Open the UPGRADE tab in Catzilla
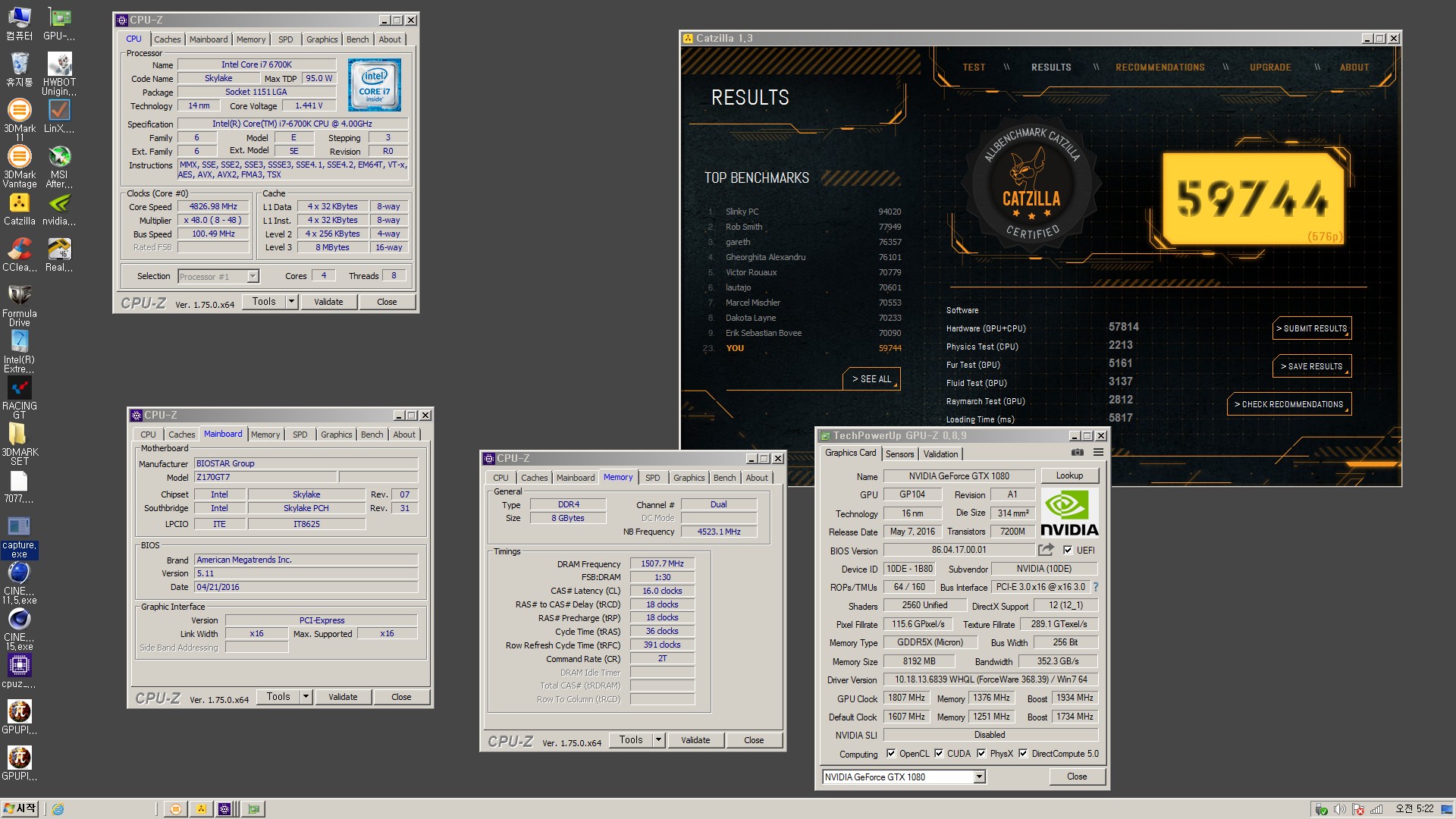 point(1270,67)
